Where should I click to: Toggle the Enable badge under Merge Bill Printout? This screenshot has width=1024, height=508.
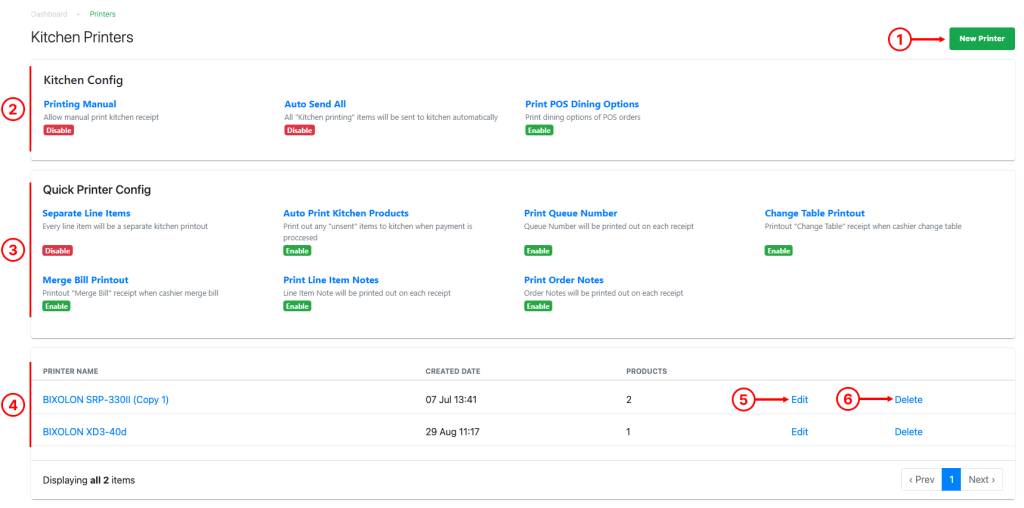(56, 306)
